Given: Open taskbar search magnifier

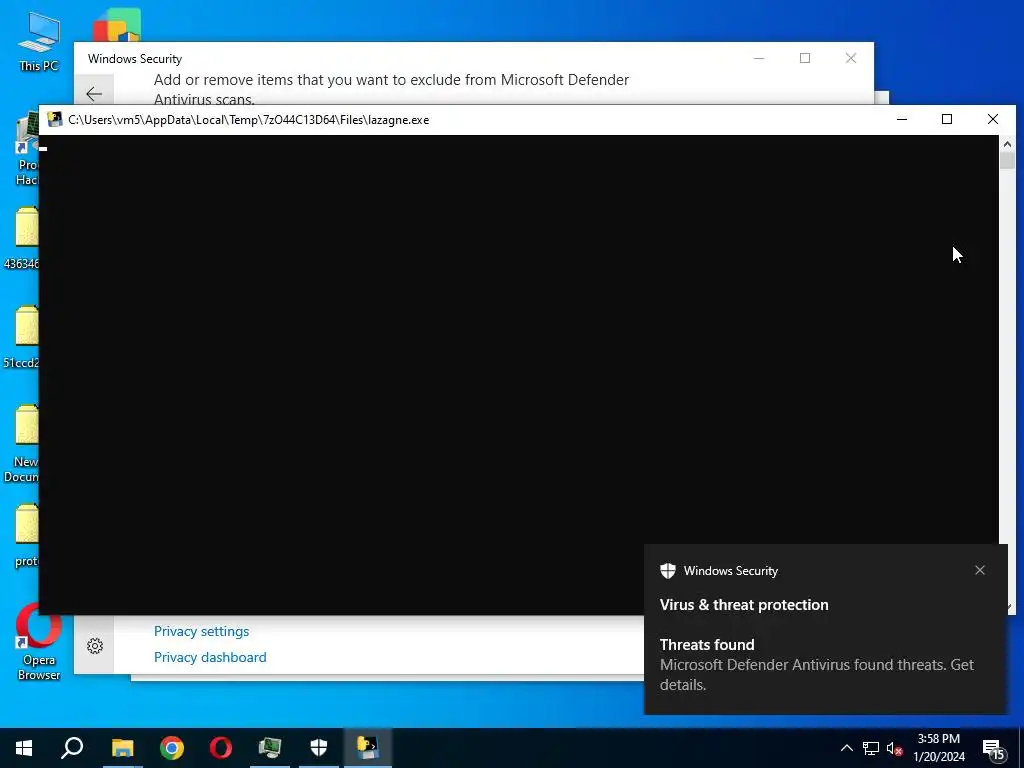Looking at the screenshot, I should (72, 748).
